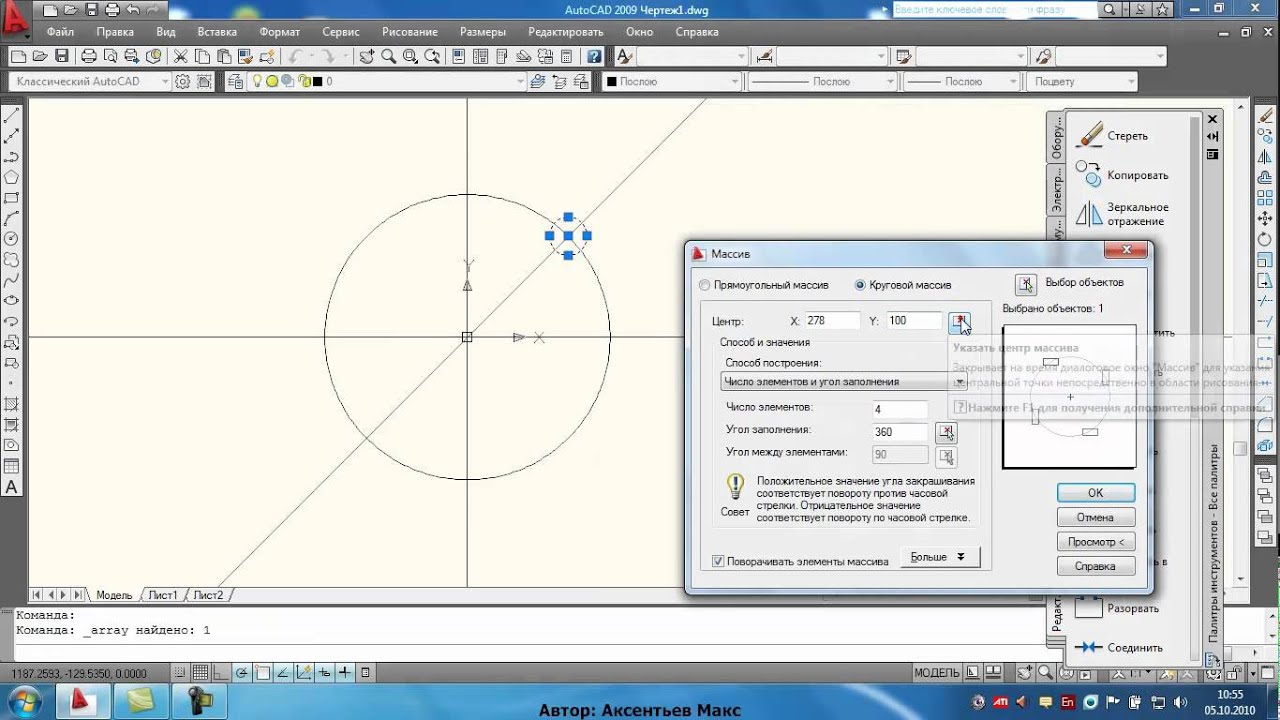The image size is (1280, 720).
Task: Switch to the Лист1 layout tab
Action: pos(163,595)
